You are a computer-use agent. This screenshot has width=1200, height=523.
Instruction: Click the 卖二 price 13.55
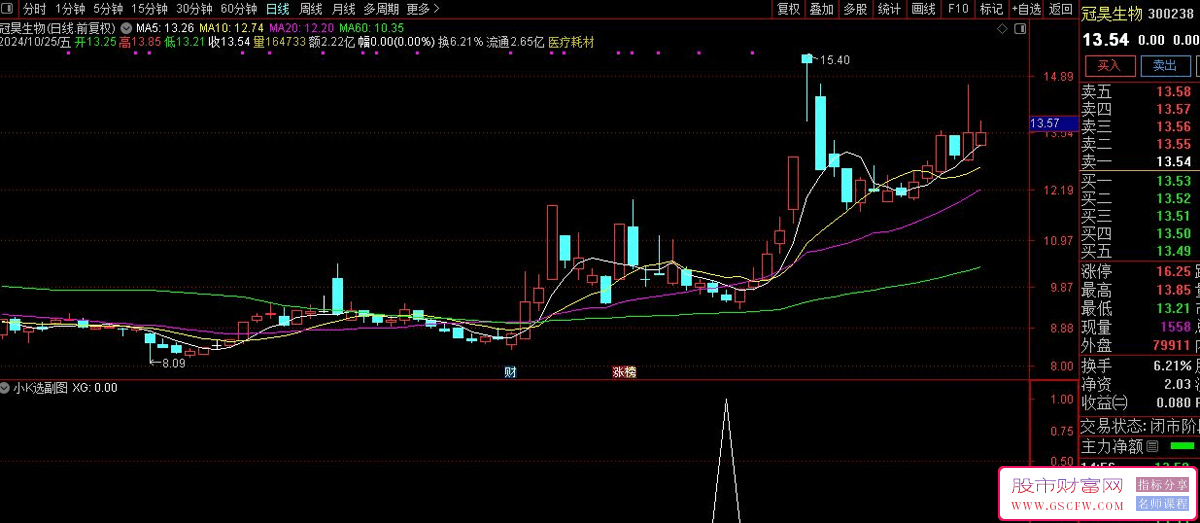(x=1173, y=144)
